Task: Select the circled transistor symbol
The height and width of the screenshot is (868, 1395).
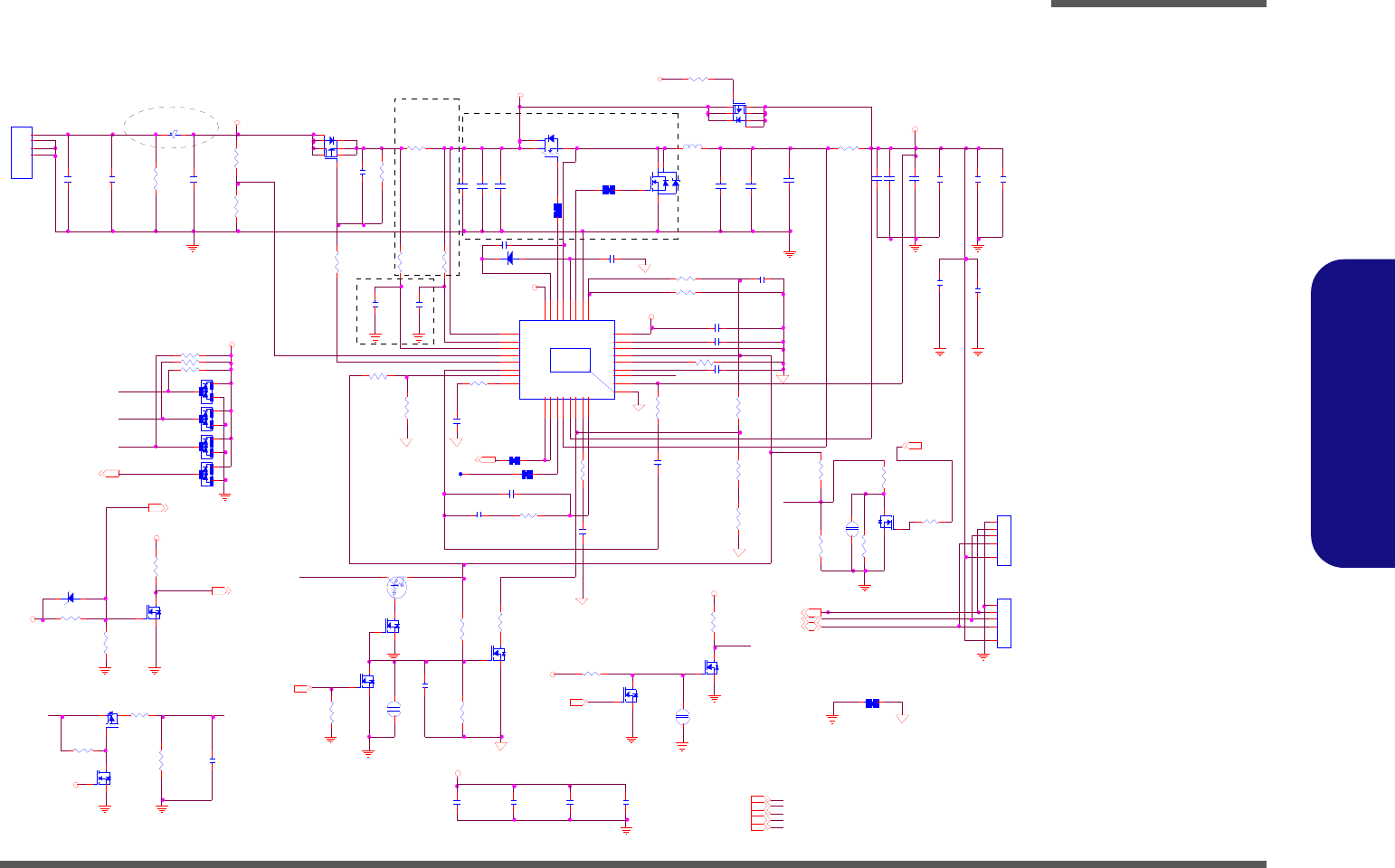Action: click(397, 587)
